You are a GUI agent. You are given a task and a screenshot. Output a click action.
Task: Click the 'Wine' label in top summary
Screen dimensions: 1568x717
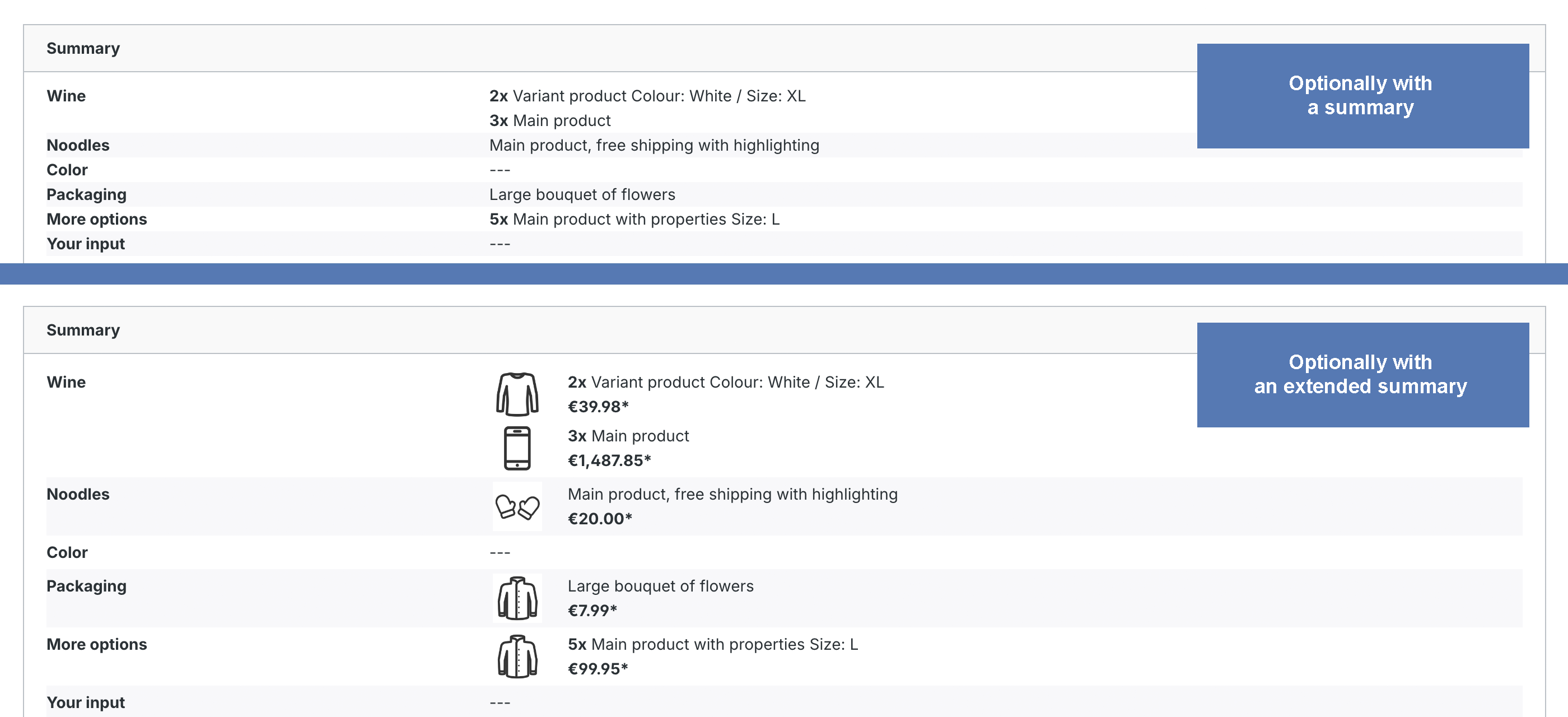[x=66, y=96]
